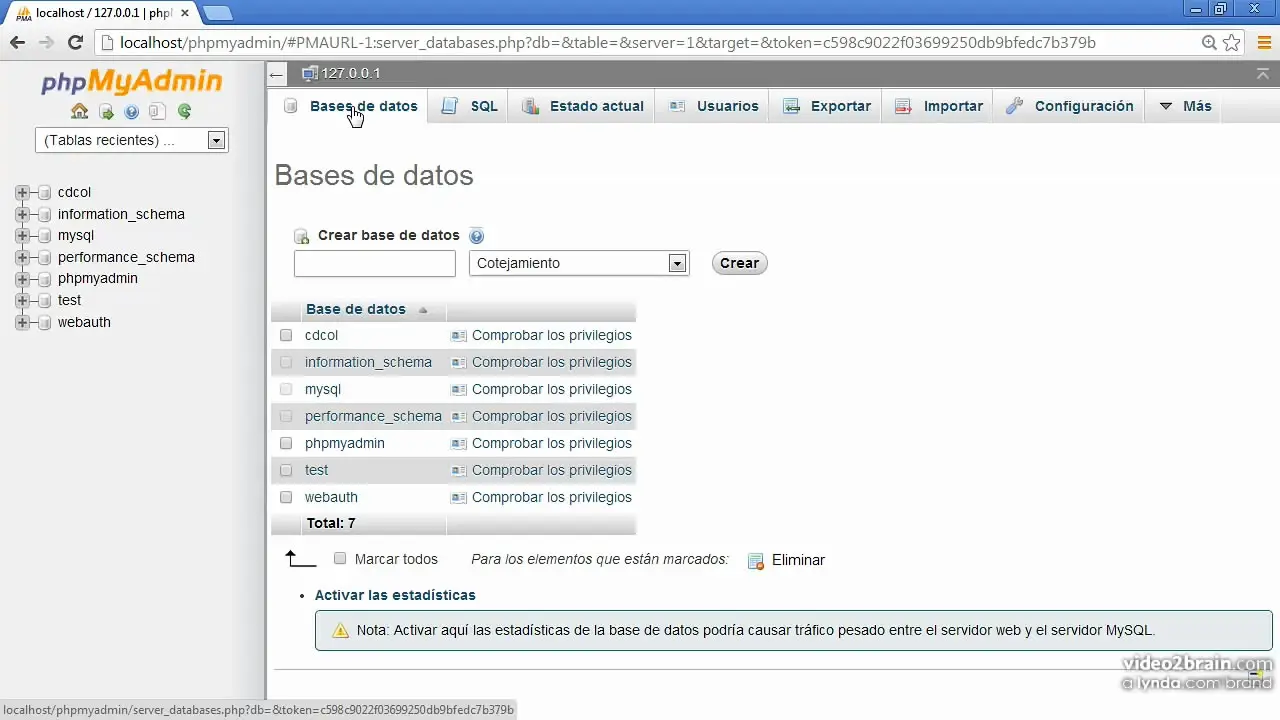Screen dimensions: 1280x720
Task: Expand the webauth database tree node
Action: [22, 323]
